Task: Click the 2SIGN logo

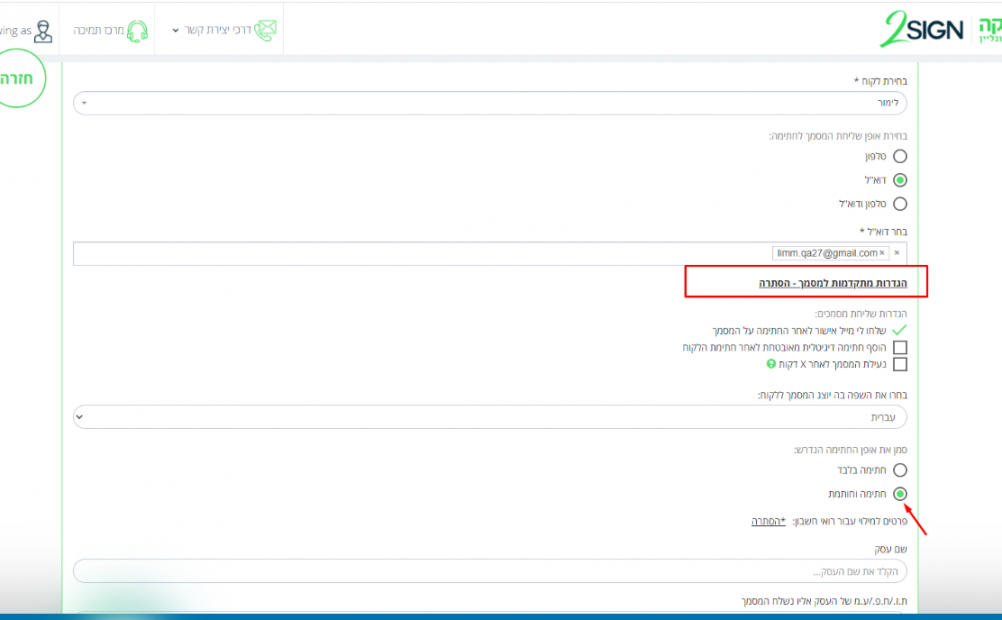Action: pos(919,29)
